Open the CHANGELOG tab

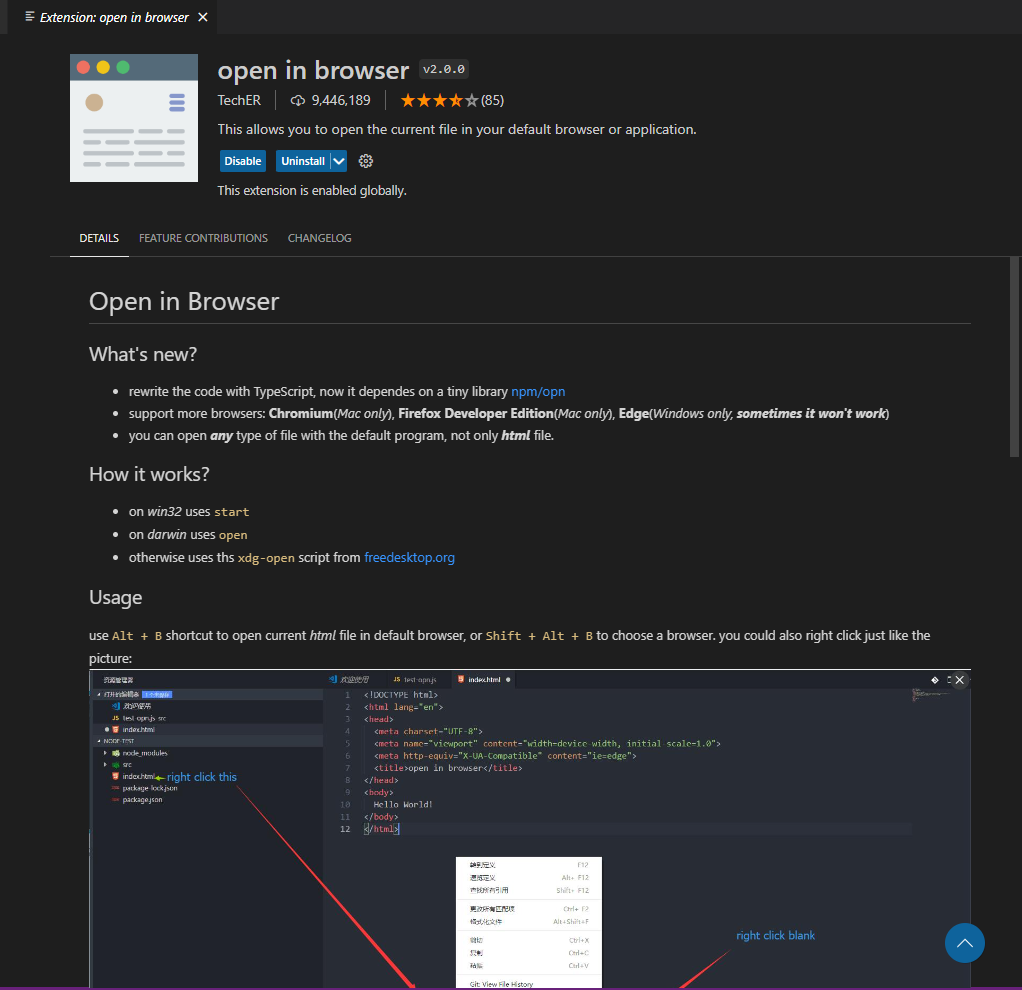pos(319,238)
